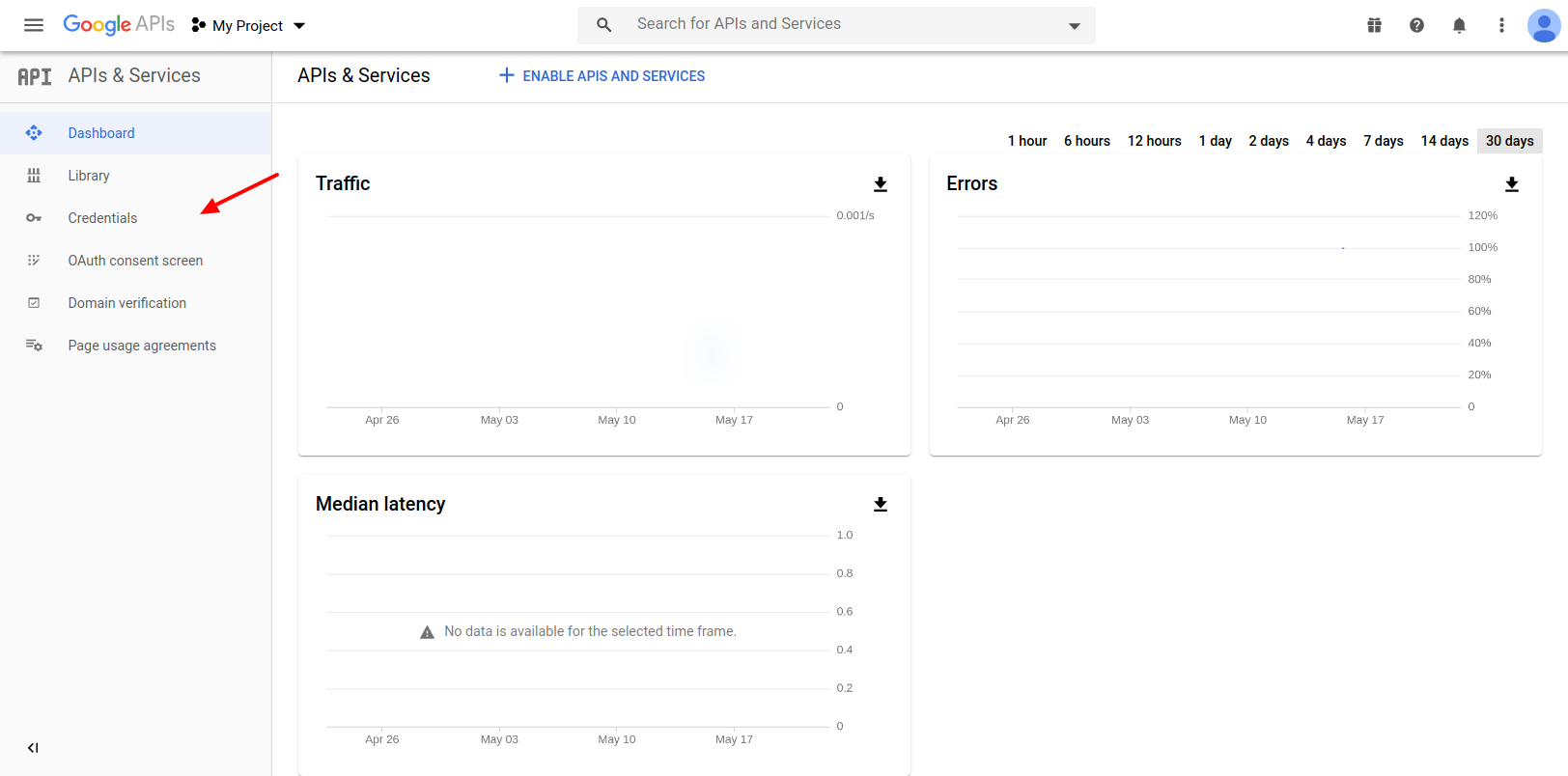Open OAuth consent screen link

point(135,261)
